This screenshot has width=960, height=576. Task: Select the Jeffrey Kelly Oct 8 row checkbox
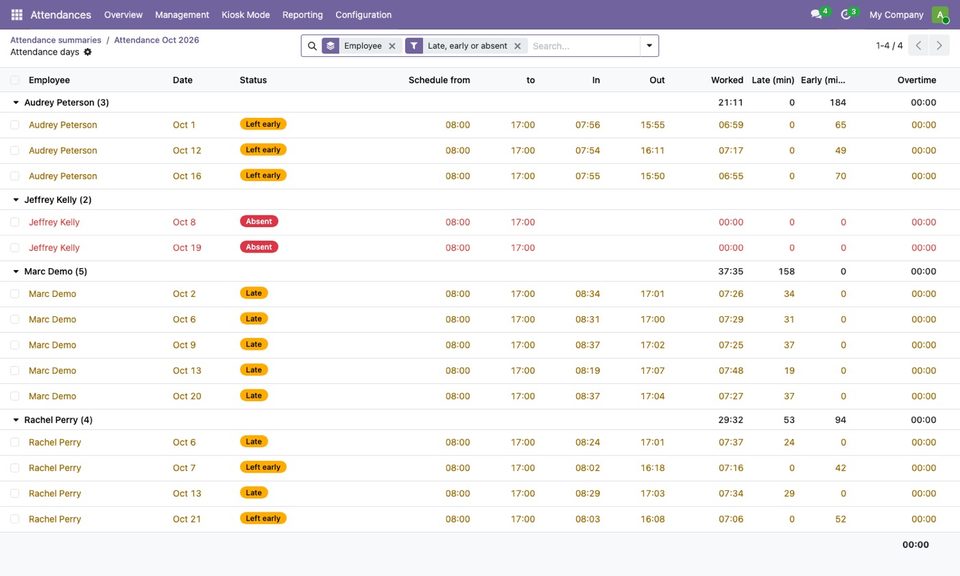(x=15, y=222)
